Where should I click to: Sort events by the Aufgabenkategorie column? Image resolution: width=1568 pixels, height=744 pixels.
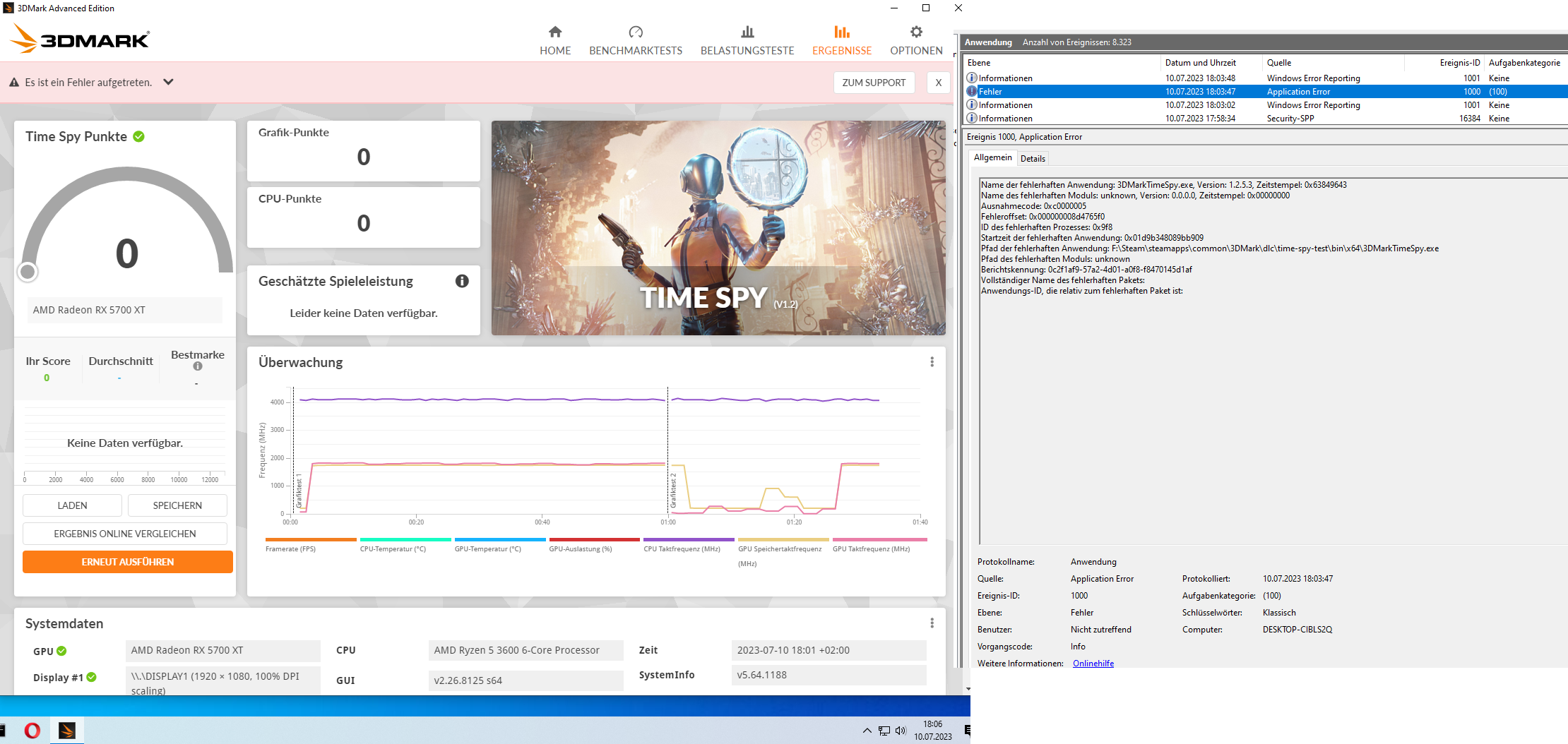click(x=1526, y=63)
